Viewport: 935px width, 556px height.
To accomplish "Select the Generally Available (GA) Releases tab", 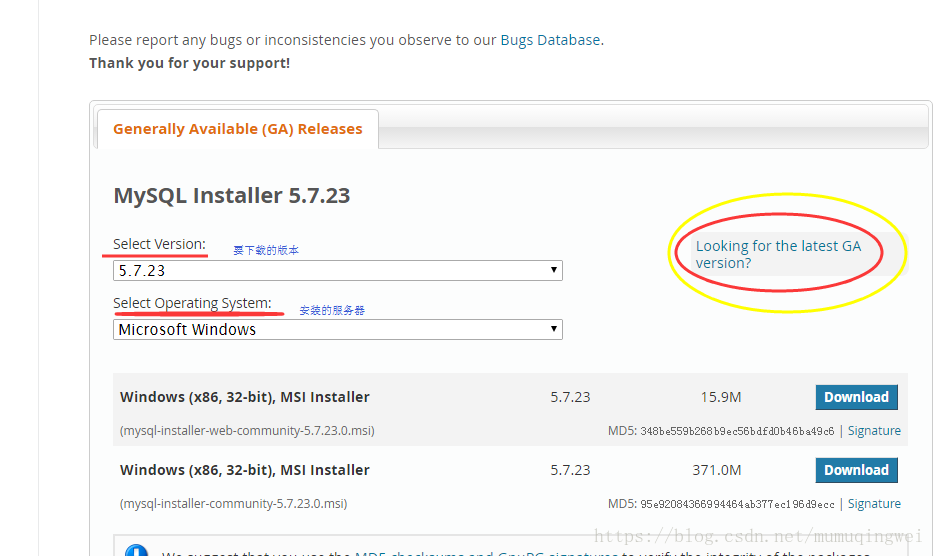I will pyautogui.click(x=237, y=129).
